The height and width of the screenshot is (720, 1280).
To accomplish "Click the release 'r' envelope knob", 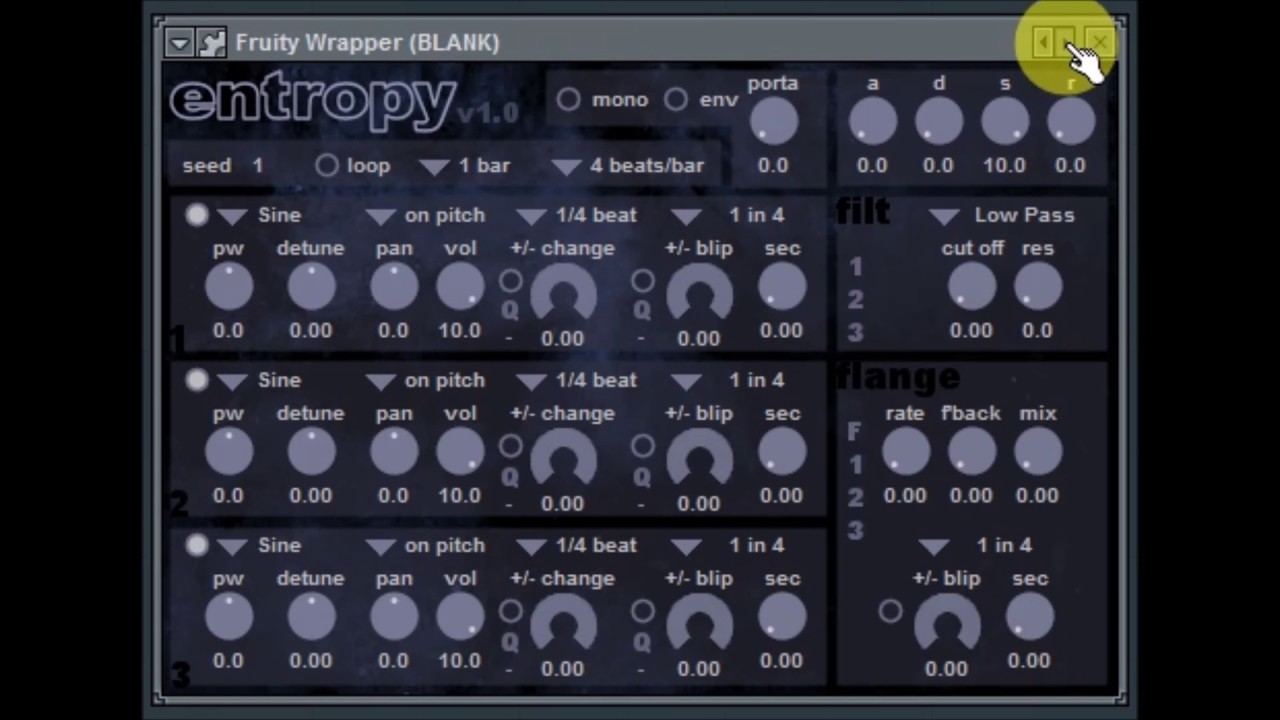I will coord(1070,123).
